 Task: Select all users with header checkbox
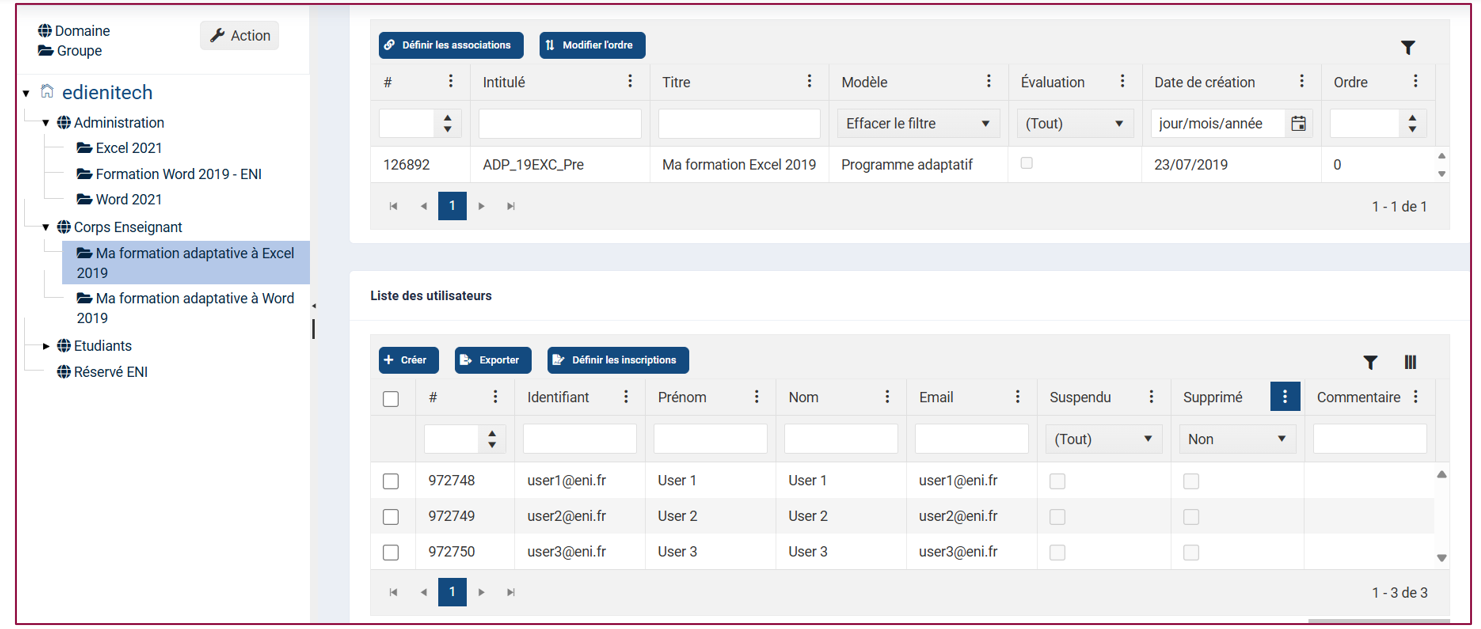[391, 399]
